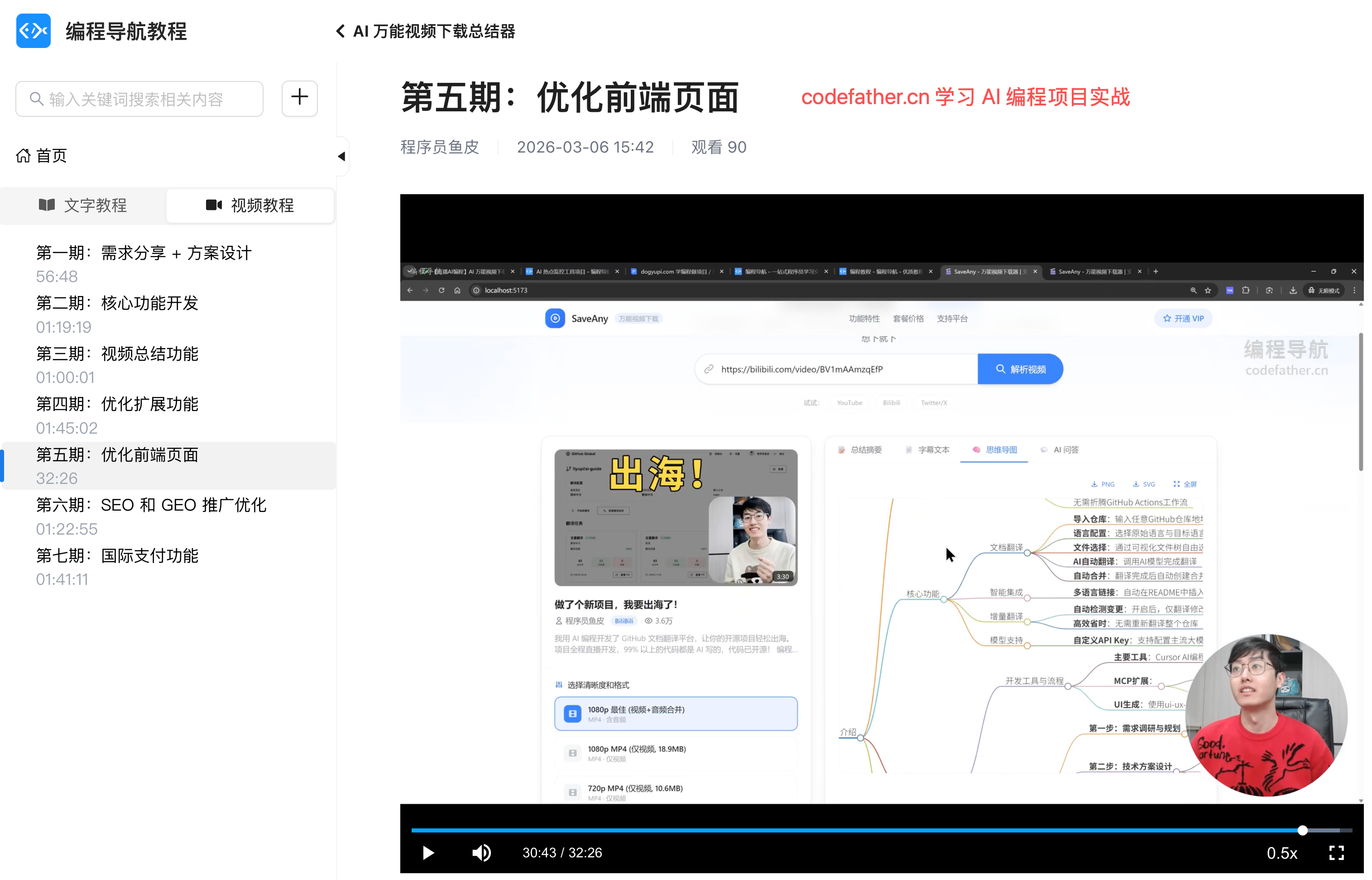The width and height of the screenshot is (1372, 880).
Task: Open lesson 第二期：核心功能开发
Action: [117, 303]
